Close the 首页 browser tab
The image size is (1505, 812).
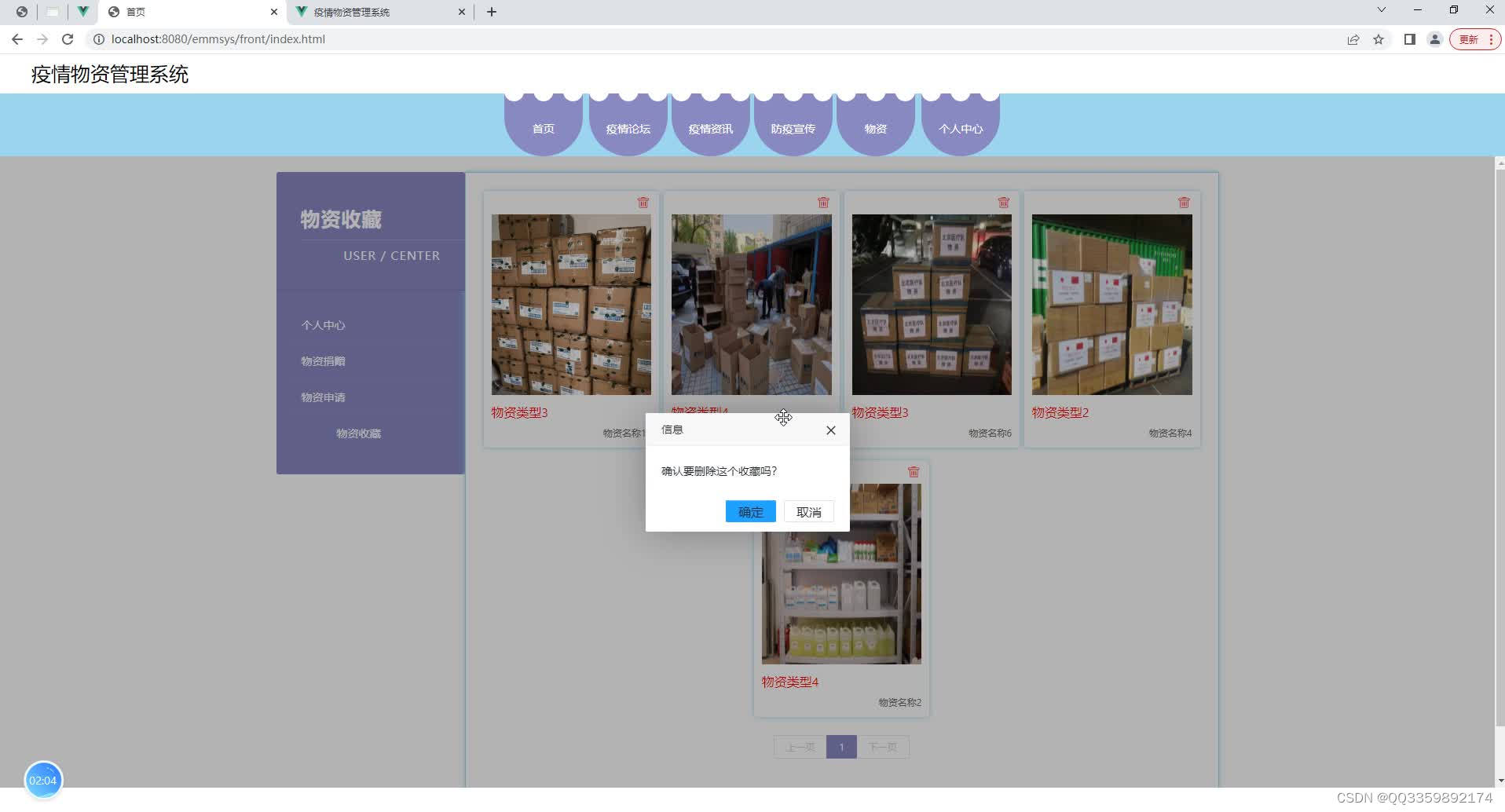point(274,12)
